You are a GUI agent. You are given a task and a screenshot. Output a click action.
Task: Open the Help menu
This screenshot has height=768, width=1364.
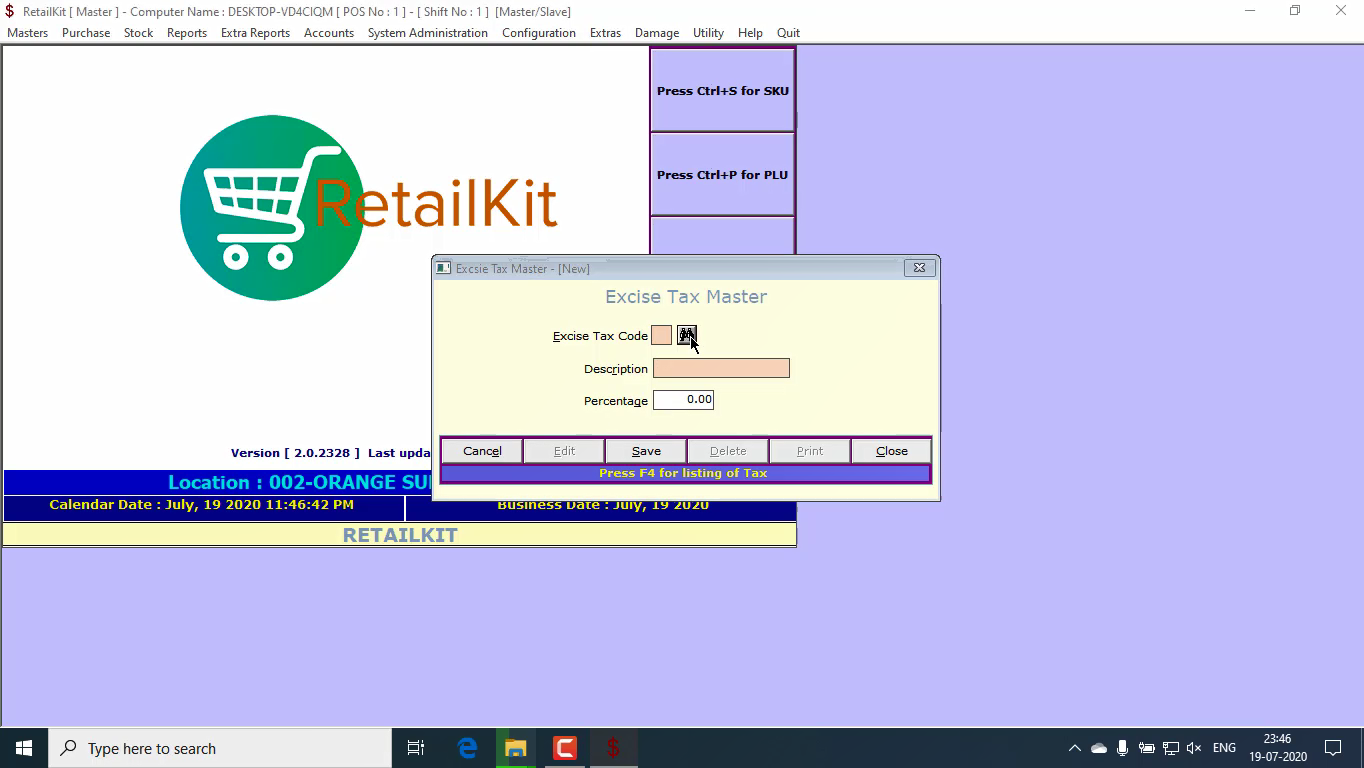tap(750, 33)
